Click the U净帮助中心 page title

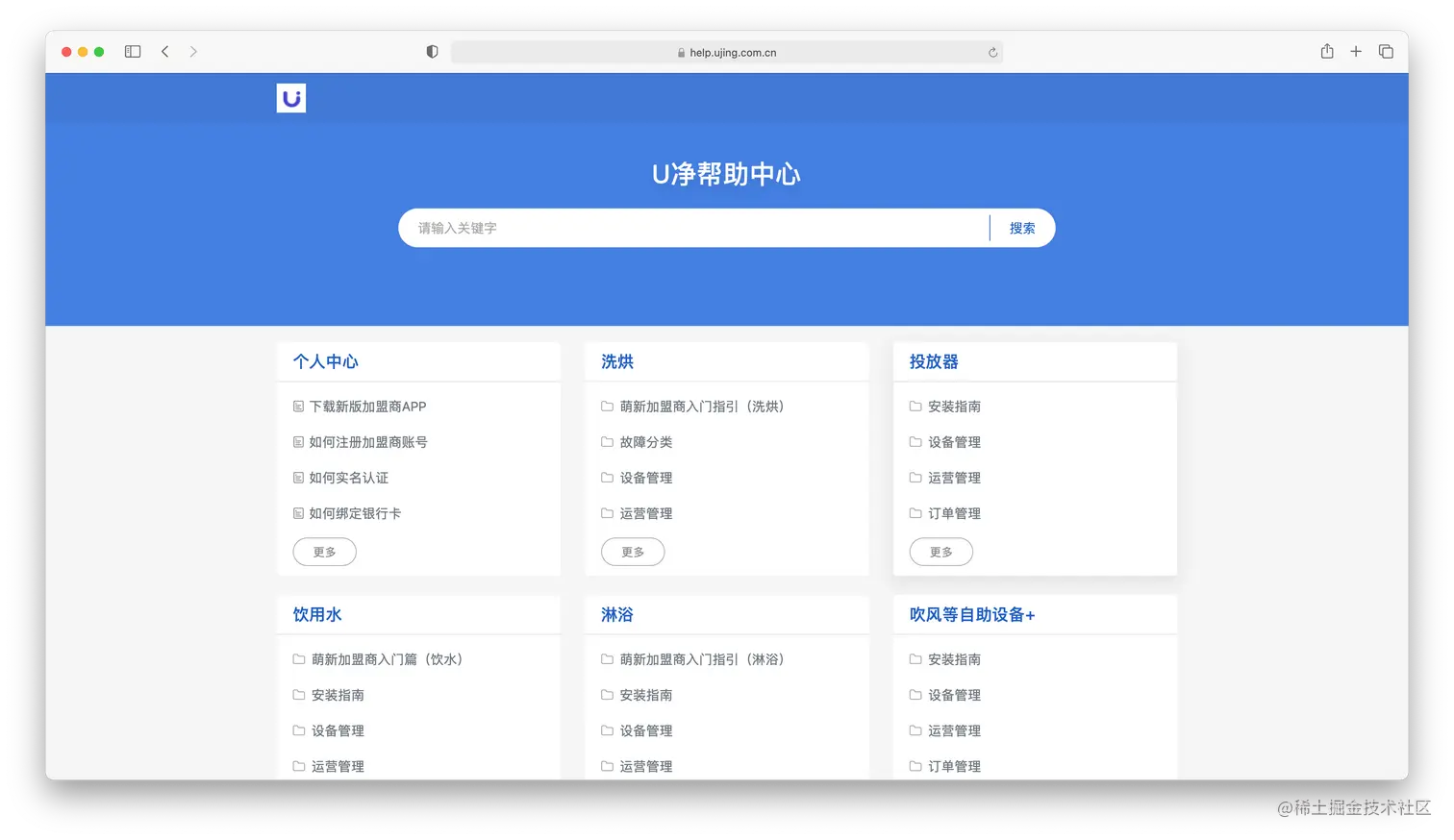[x=726, y=174]
